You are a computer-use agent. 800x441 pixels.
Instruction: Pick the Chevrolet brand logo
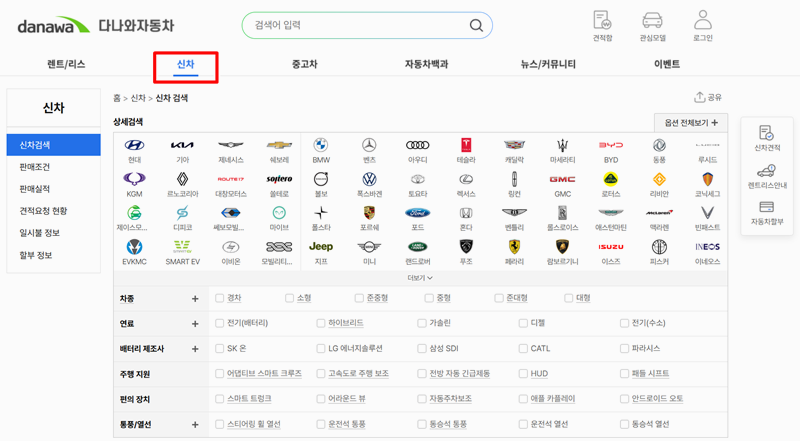pyautogui.click(x=279, y=145)
